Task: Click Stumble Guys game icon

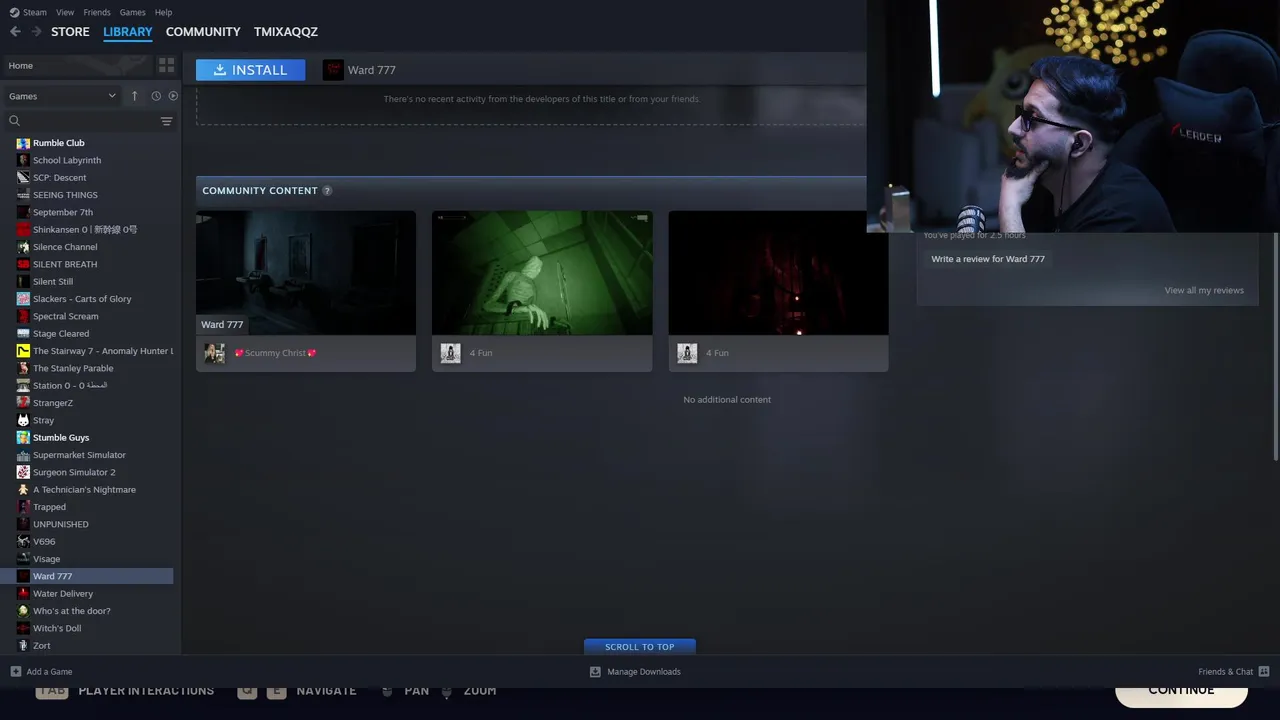Action: (23, 438)
